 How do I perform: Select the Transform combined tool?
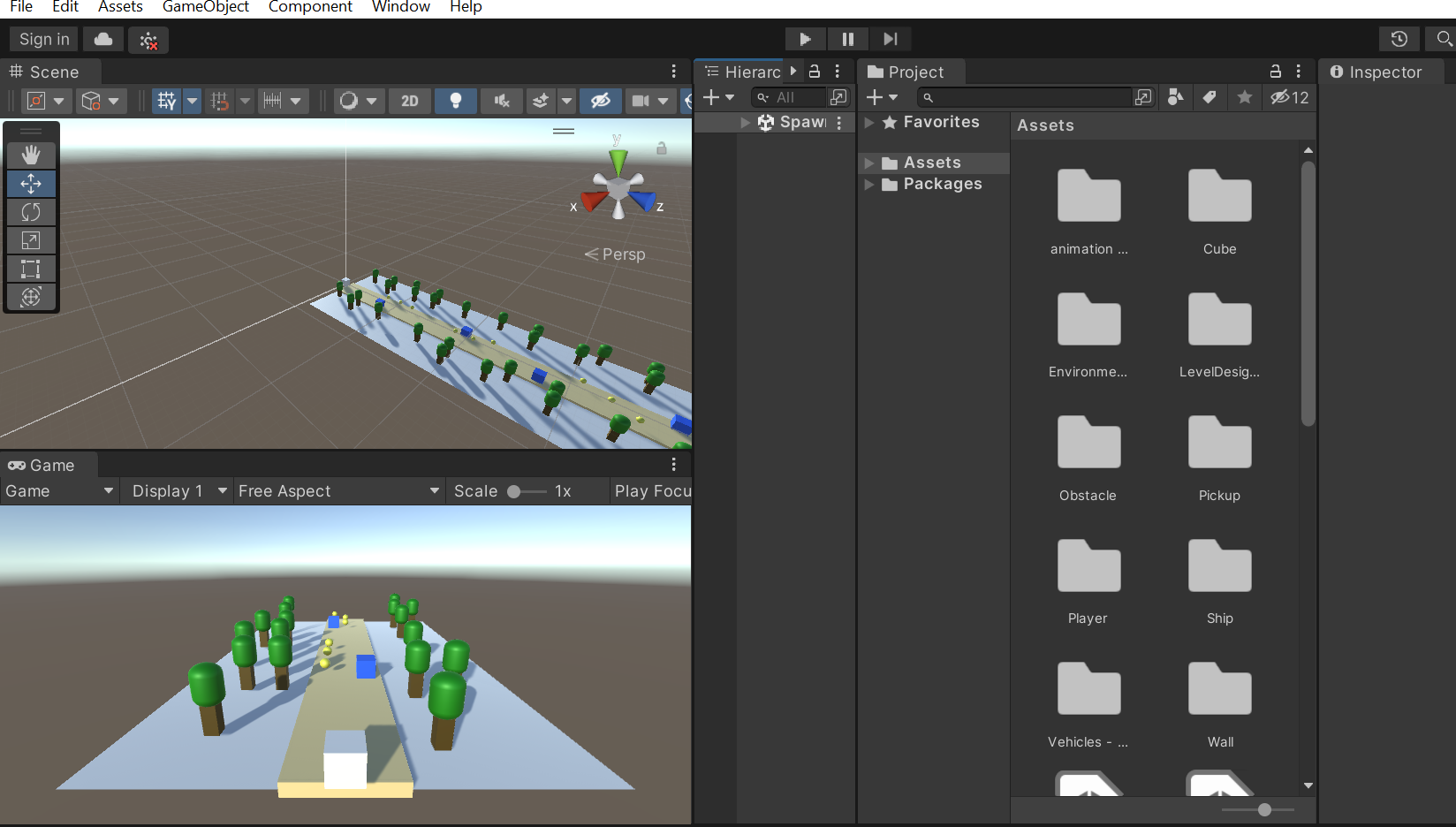[31, 297]
